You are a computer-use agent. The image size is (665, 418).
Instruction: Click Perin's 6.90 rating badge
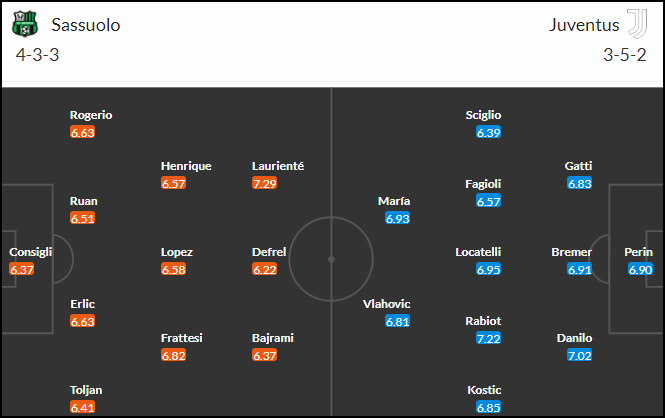pos(640,269)
